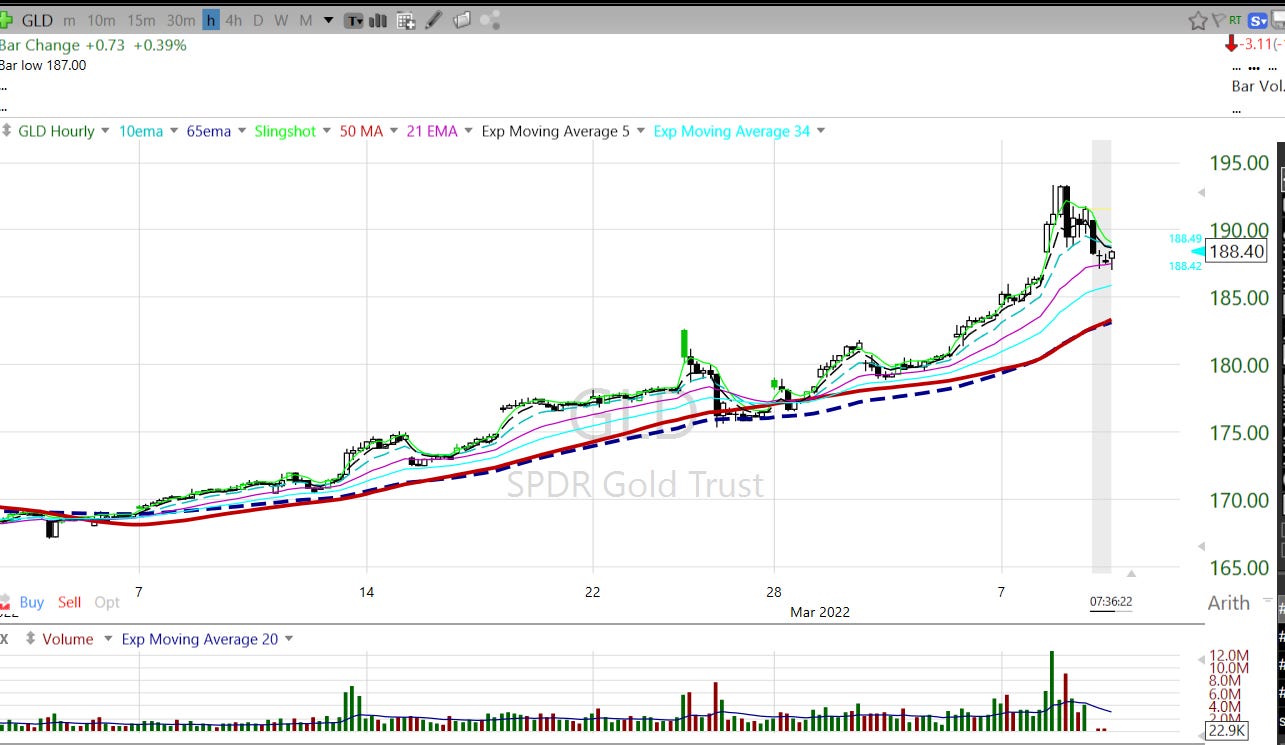Click the 22 date axis label
The height and width of the screenshot is (745, 1285).
click(593, 592)
